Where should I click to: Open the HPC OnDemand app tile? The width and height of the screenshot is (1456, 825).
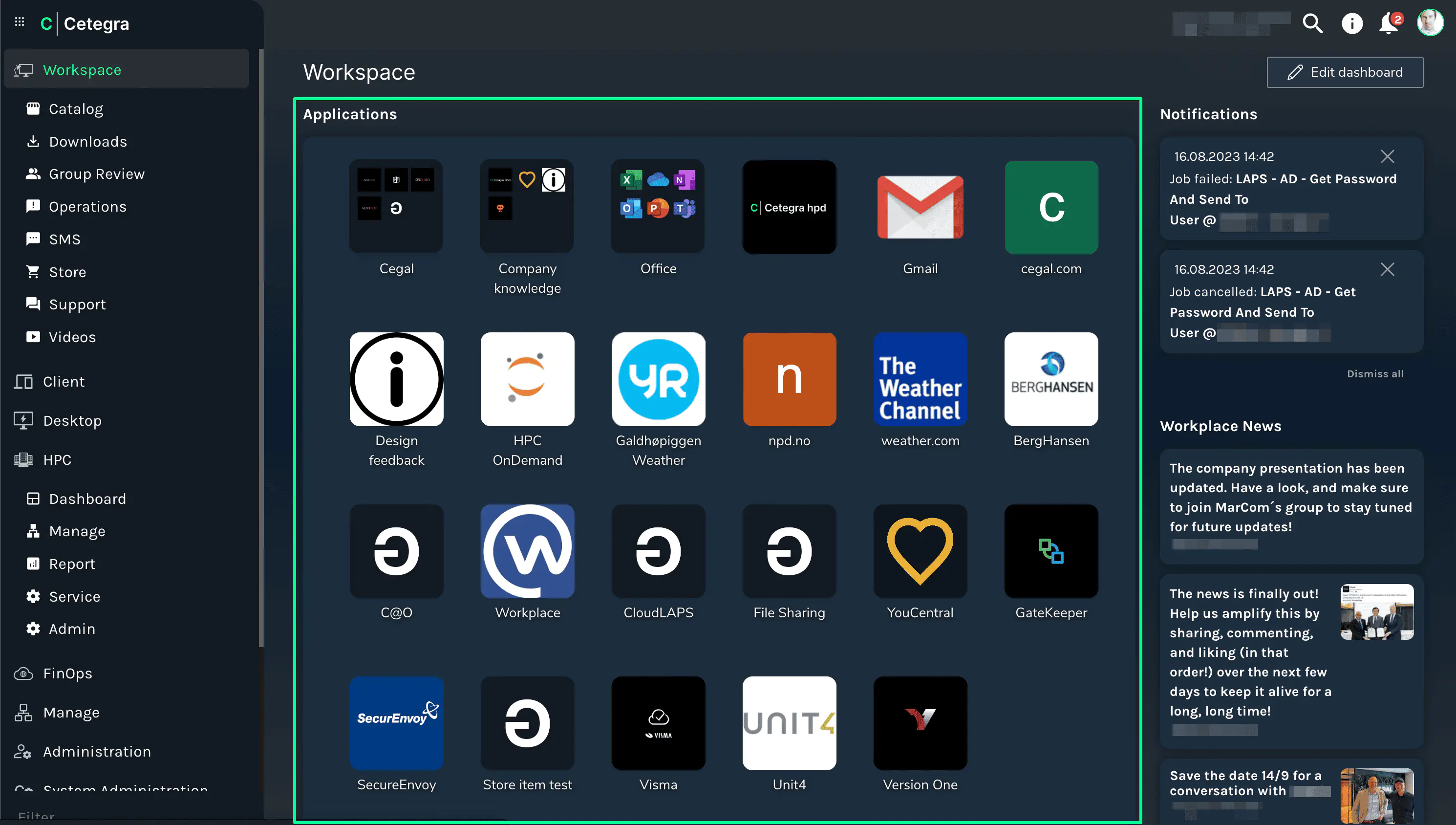tap(527, 379)
